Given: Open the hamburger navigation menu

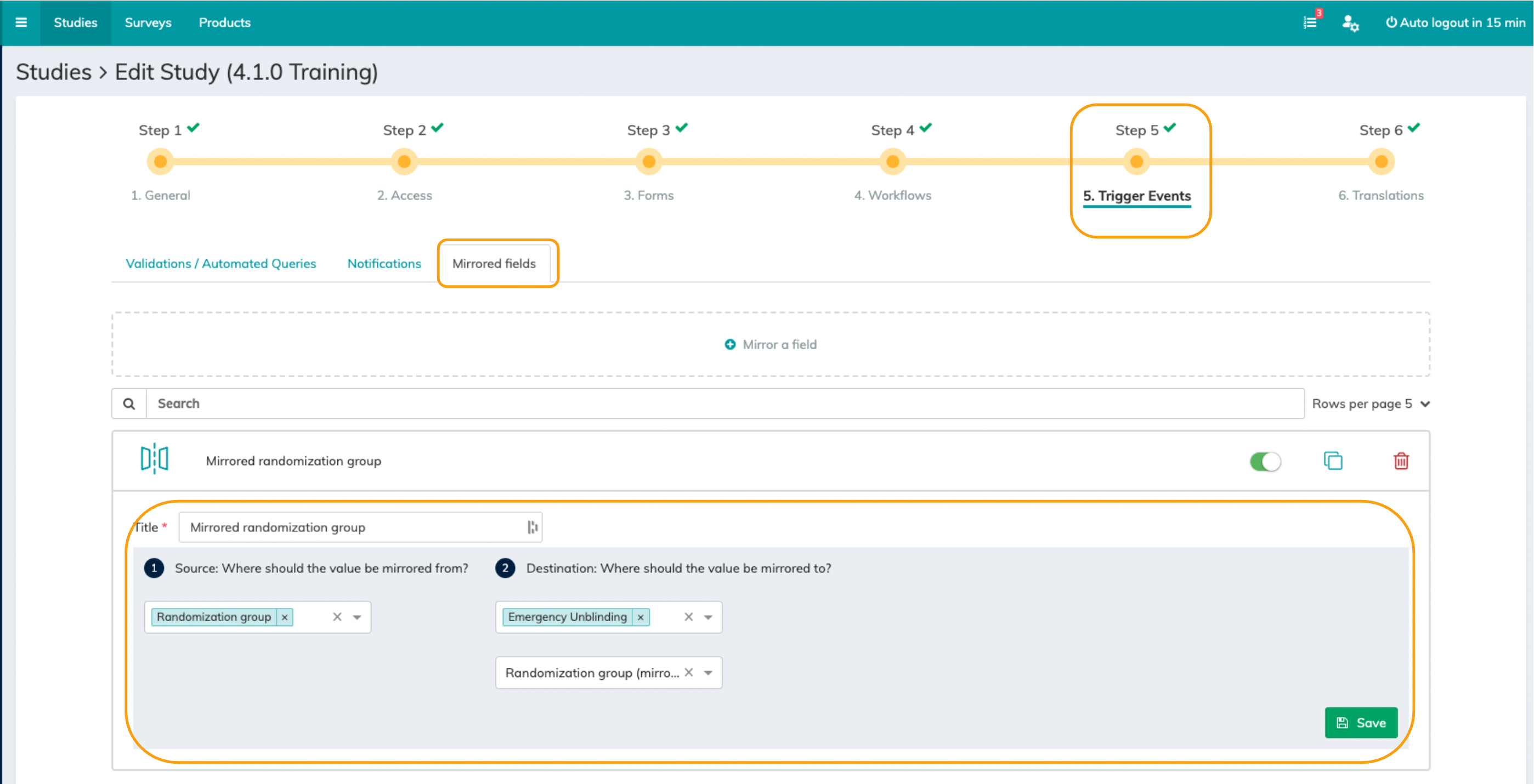Looking at the screenshot, I should (x=21, y=22).
